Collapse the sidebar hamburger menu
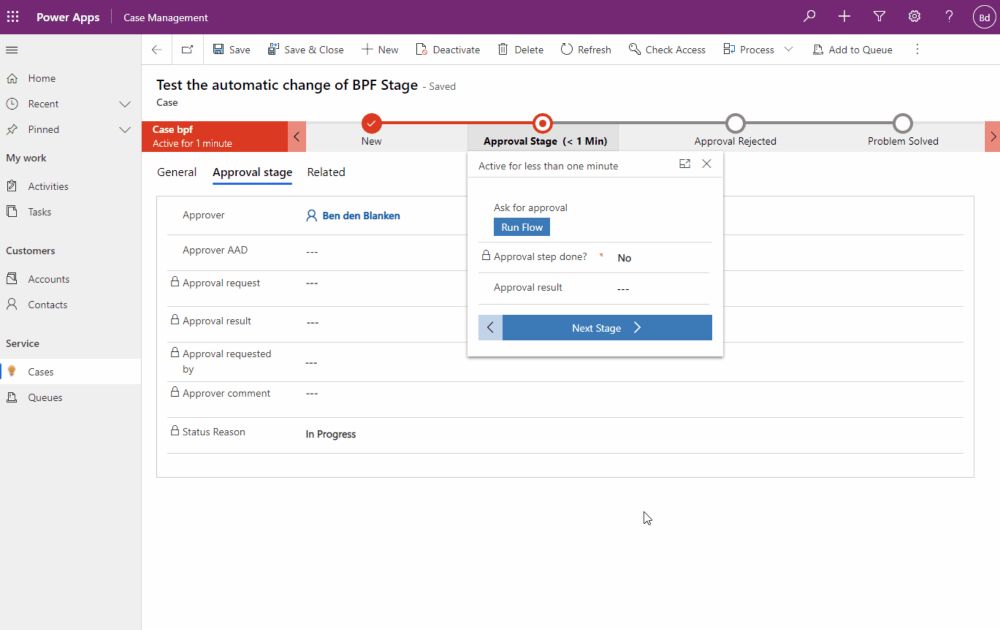 pyautogui.click(x=11, y=50)
